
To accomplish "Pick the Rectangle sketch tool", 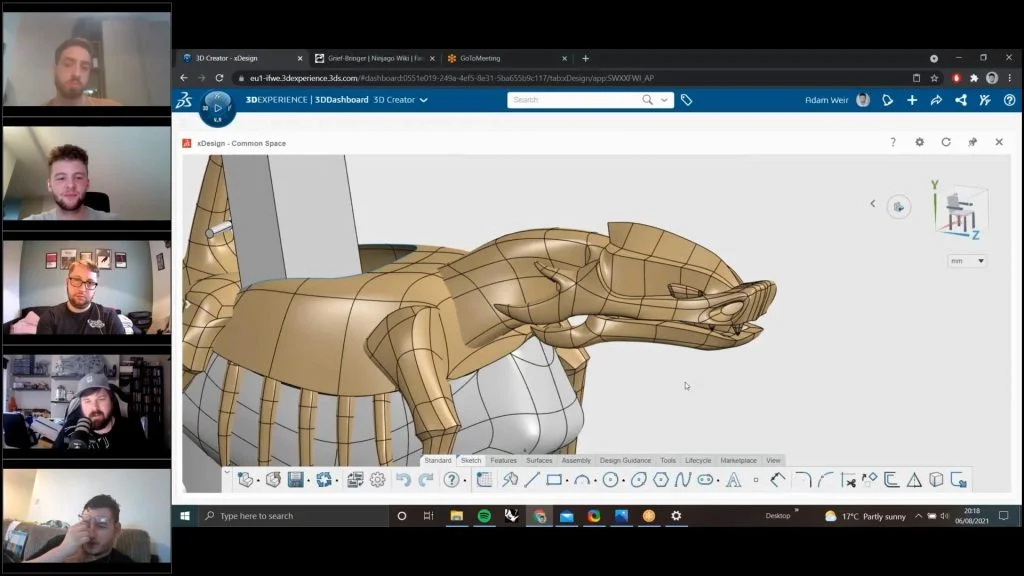I will click(x=554, y=480).
